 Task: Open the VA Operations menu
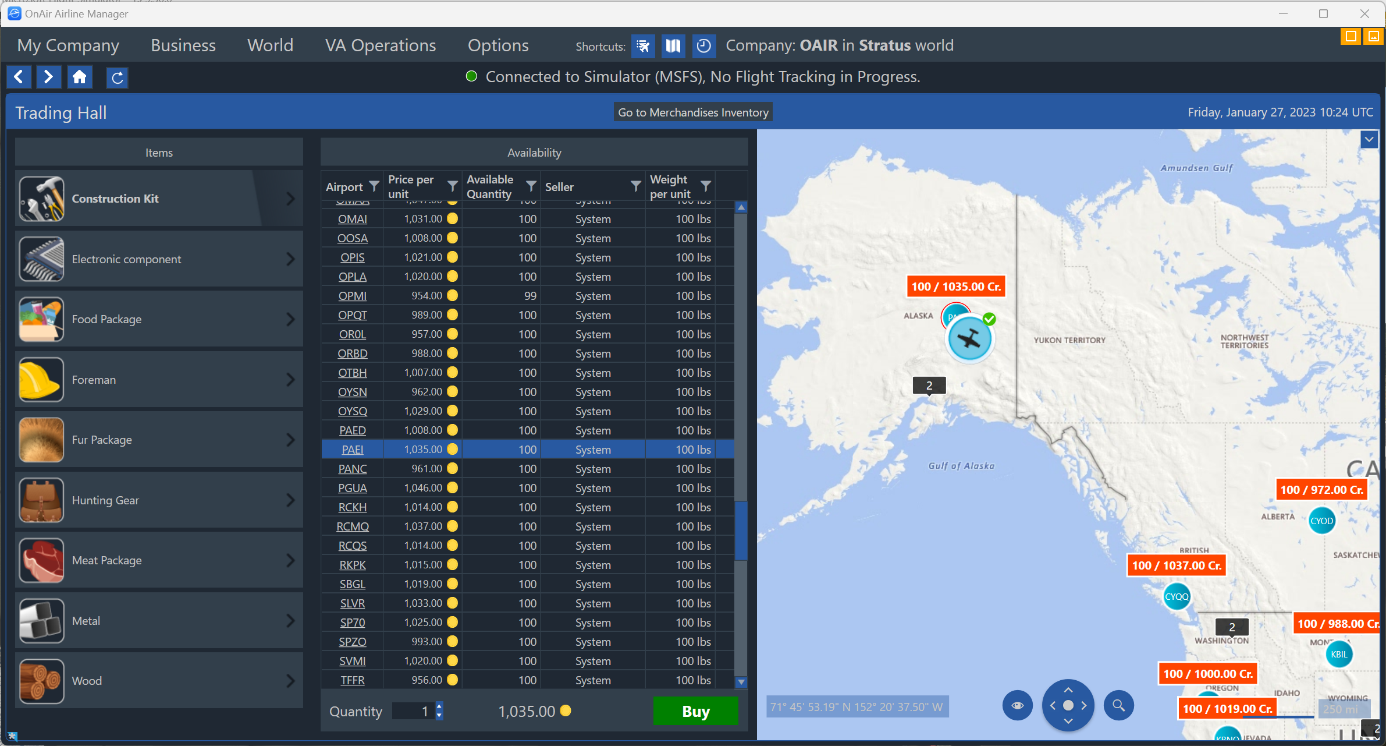coord(380,46)
